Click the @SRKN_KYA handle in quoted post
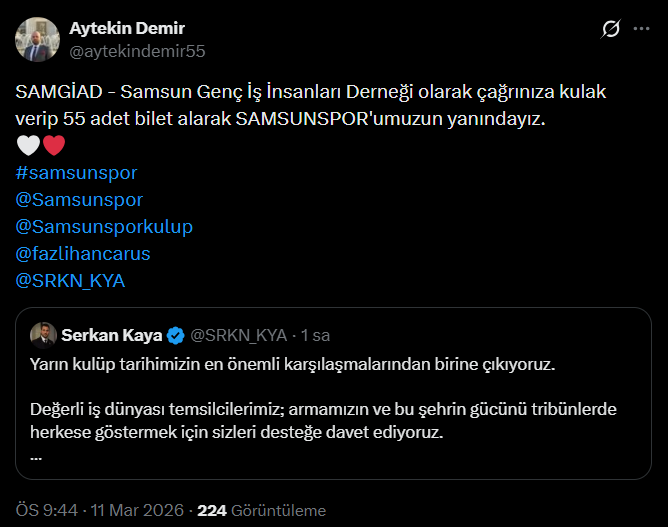Viewport: 668px width, 527px height. pos(238,334)
